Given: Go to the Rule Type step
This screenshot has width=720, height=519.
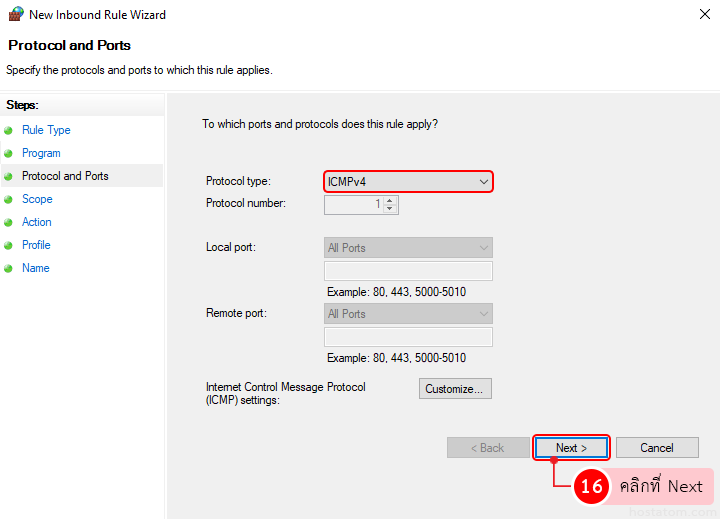Looking at the screenshot, I should [46, 130].
